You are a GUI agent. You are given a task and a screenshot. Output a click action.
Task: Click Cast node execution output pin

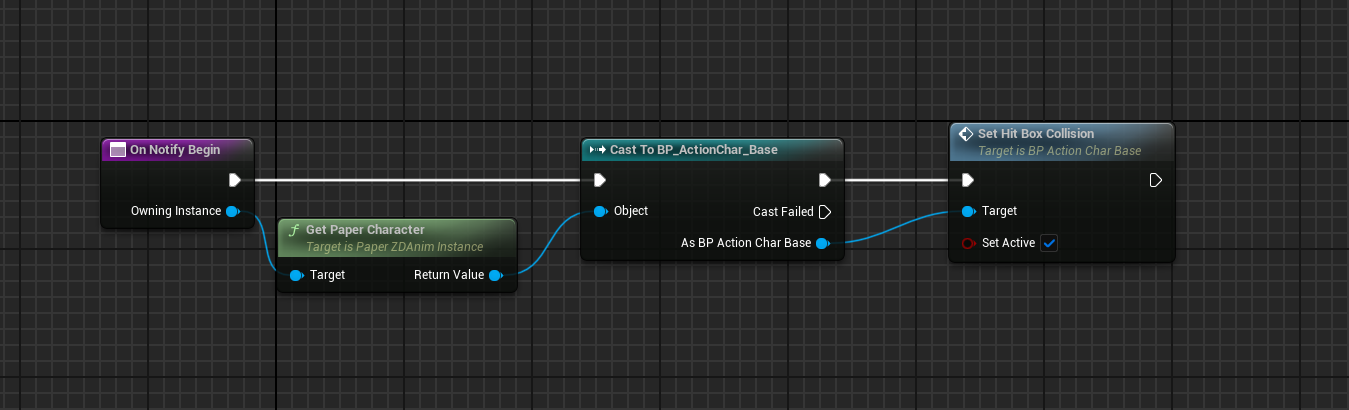tap(825, 180)
